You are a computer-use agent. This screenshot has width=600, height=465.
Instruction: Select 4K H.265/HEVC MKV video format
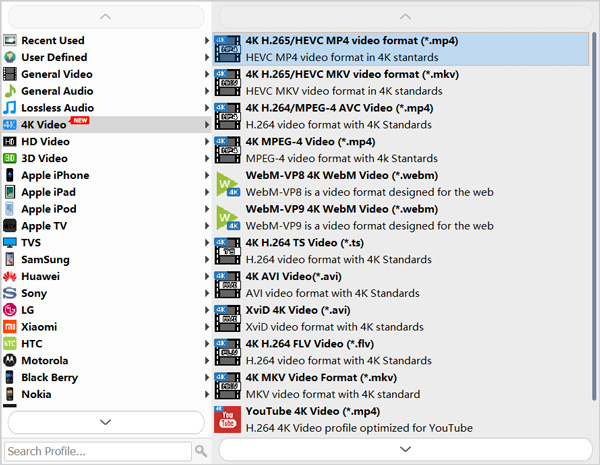401,82
